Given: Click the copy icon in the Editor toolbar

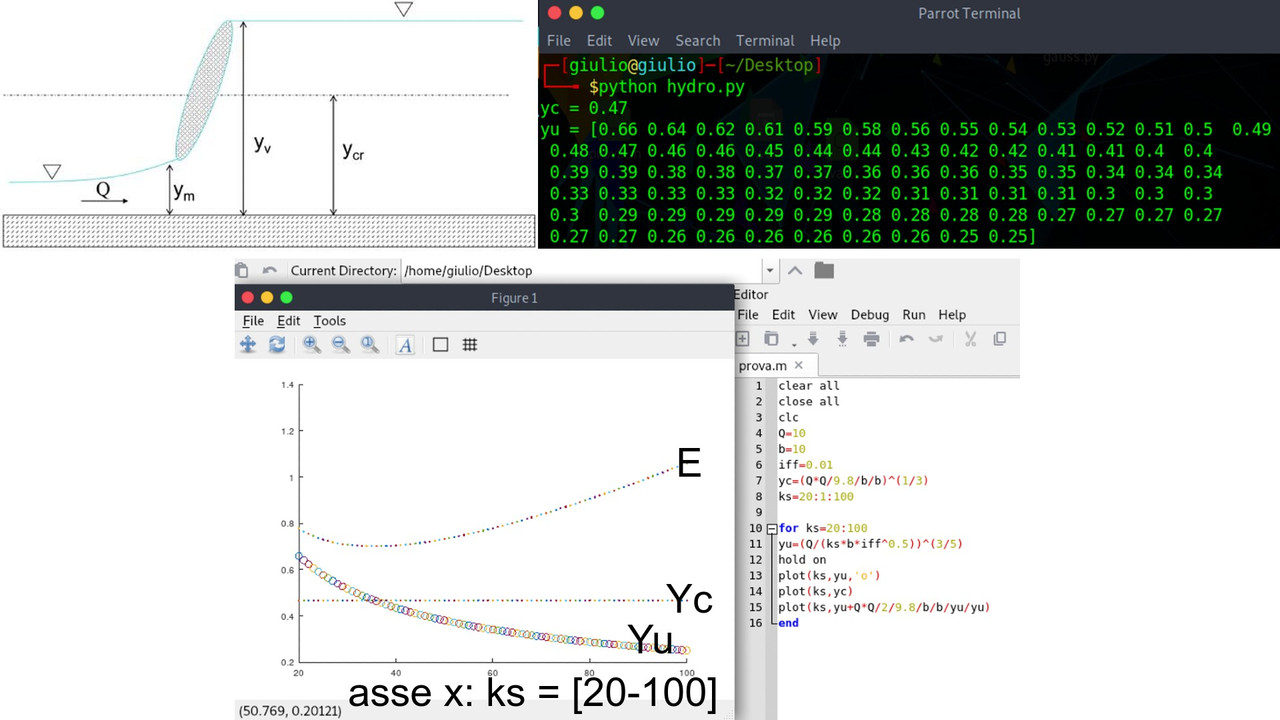Looking at the screenshot, I should point(999,339).
